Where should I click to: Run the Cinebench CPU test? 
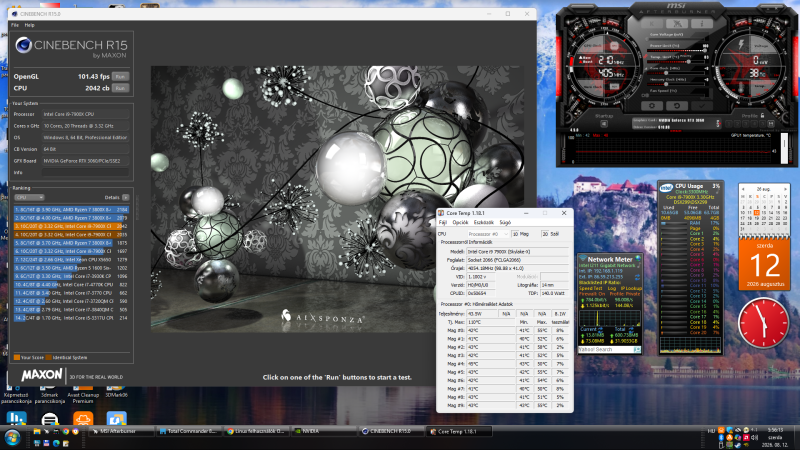tap(120, 88)
